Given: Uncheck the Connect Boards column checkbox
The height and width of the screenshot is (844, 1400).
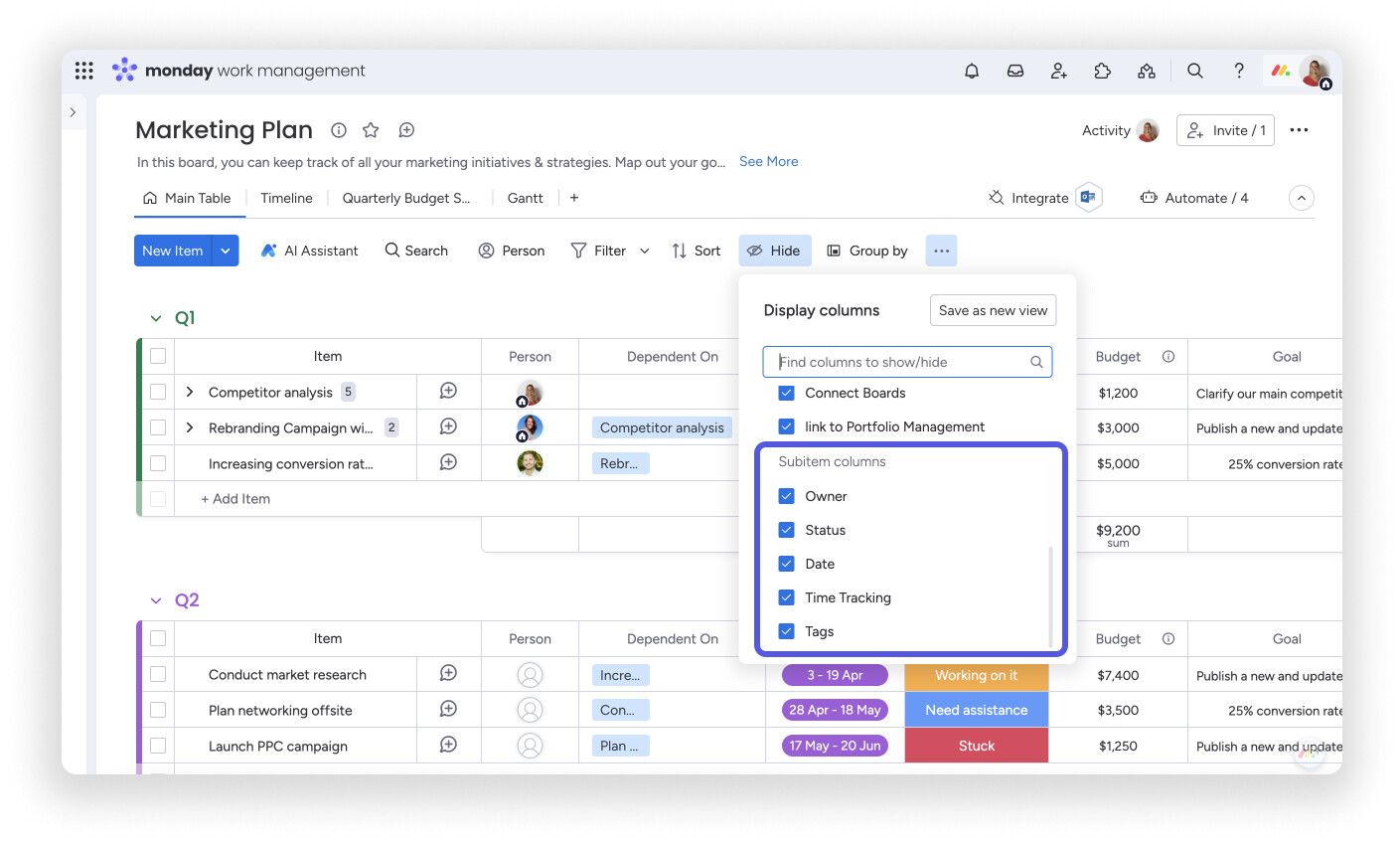Looking at the screenshot, I should [786, 393].
